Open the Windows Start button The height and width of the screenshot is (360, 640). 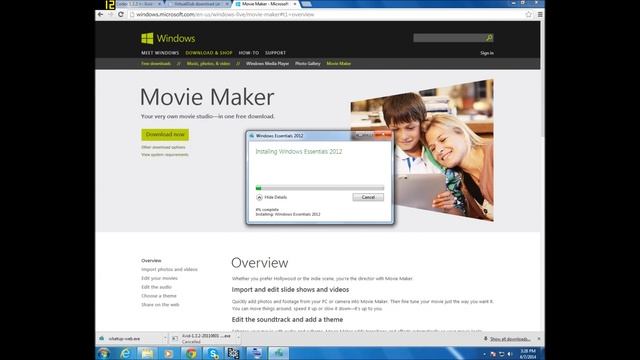click(x=103, y=353)
